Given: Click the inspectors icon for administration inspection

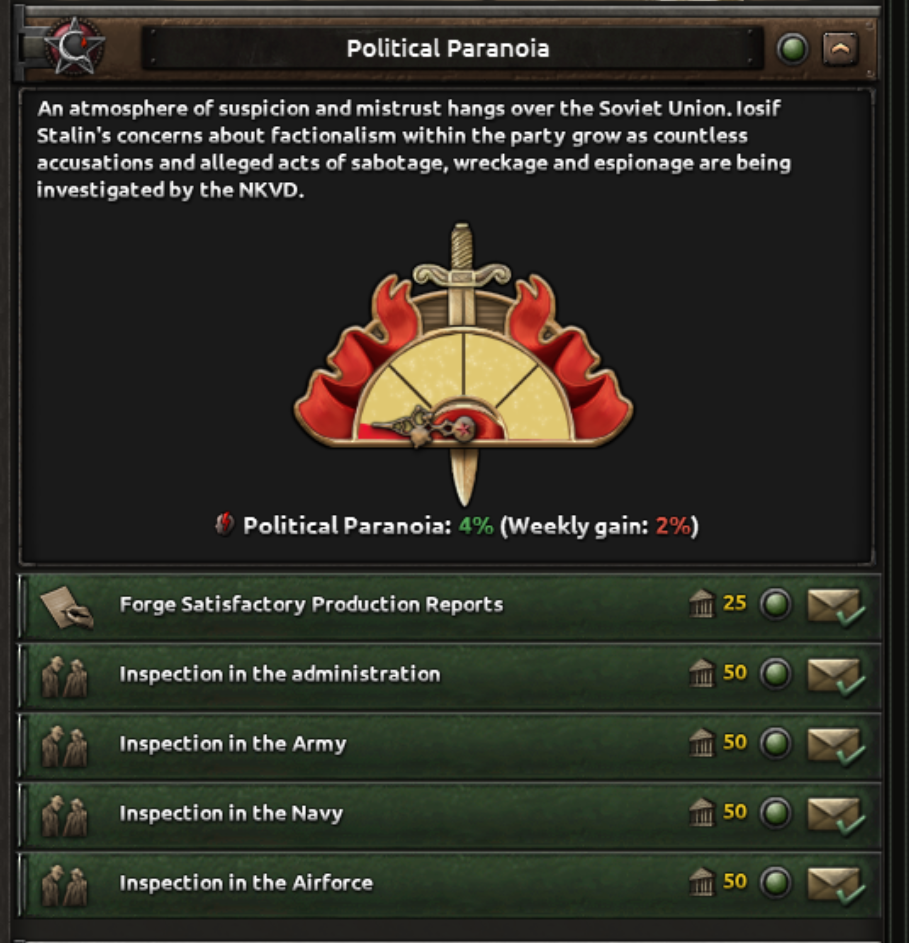Looking at the screenshot, I should [x=64, y=675].
